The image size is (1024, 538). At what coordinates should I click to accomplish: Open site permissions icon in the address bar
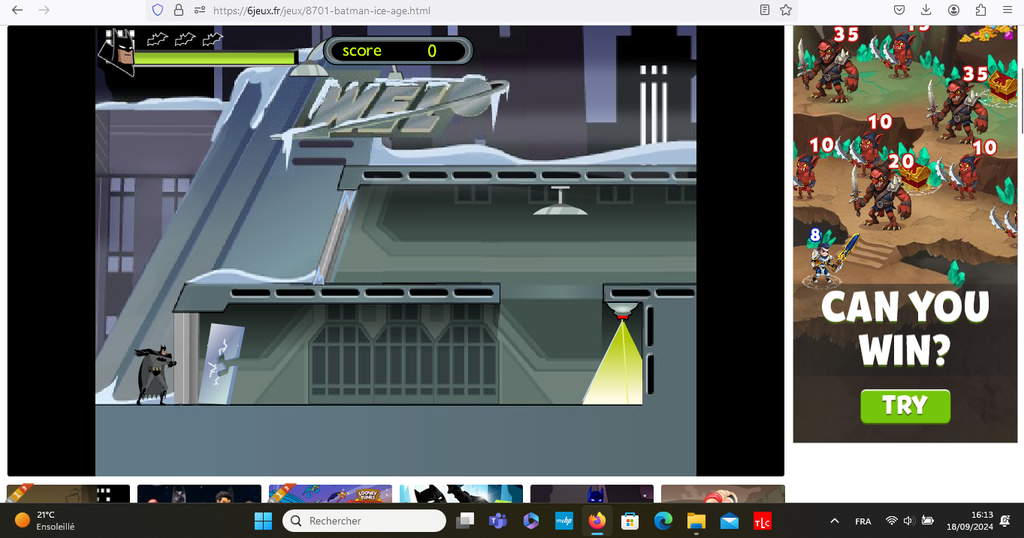200,10
